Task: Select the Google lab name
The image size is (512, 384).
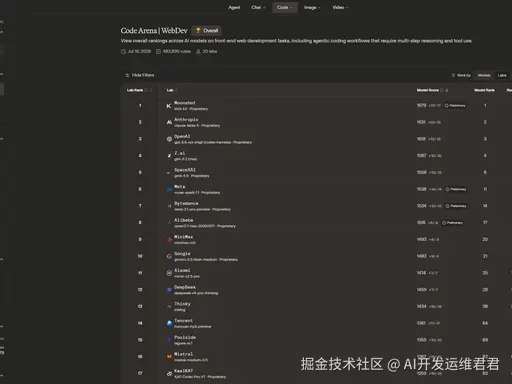Action: point(182,254)
